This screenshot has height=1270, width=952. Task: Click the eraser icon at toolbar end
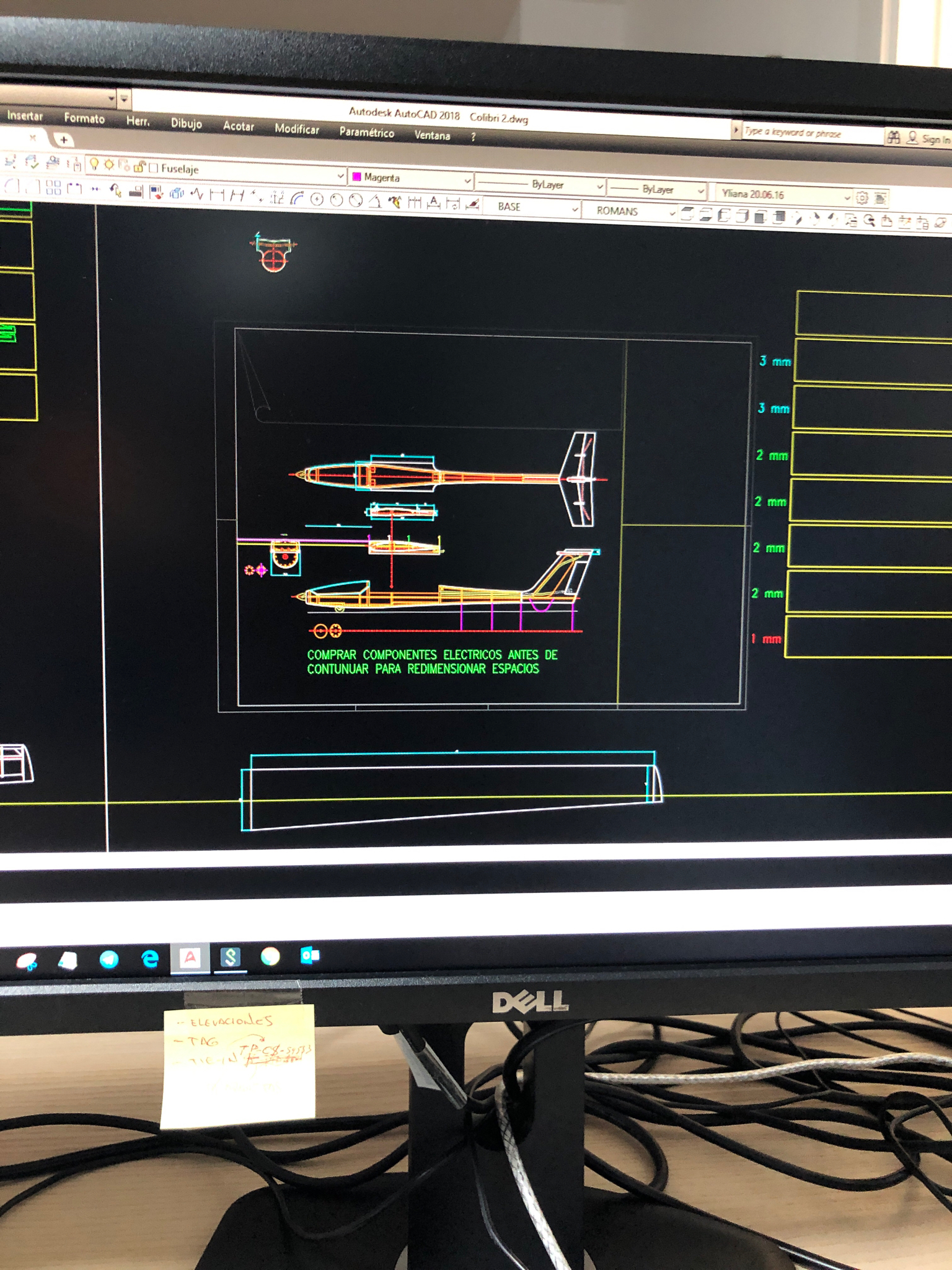pyautogui.click(x=941, y=223)
